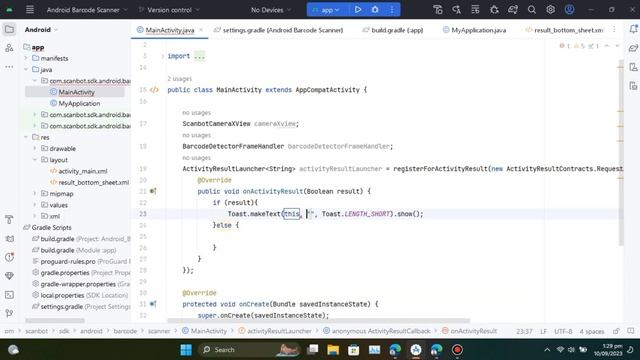Open the Search Everywhere magnifier
The image size is (640, 360).
point(531,9)
